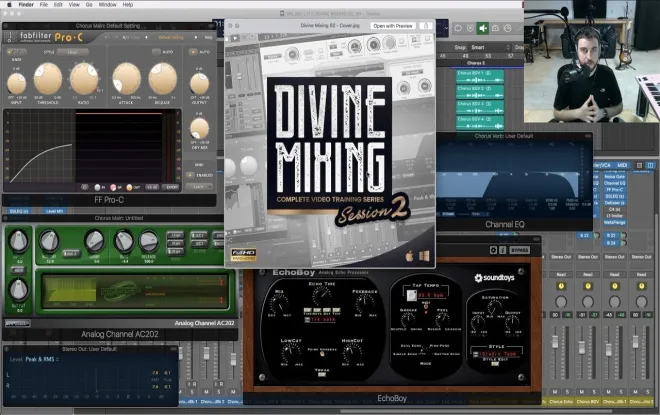
Task: Click the EchoBoy HighCut knob
Action: click(352, 352)
